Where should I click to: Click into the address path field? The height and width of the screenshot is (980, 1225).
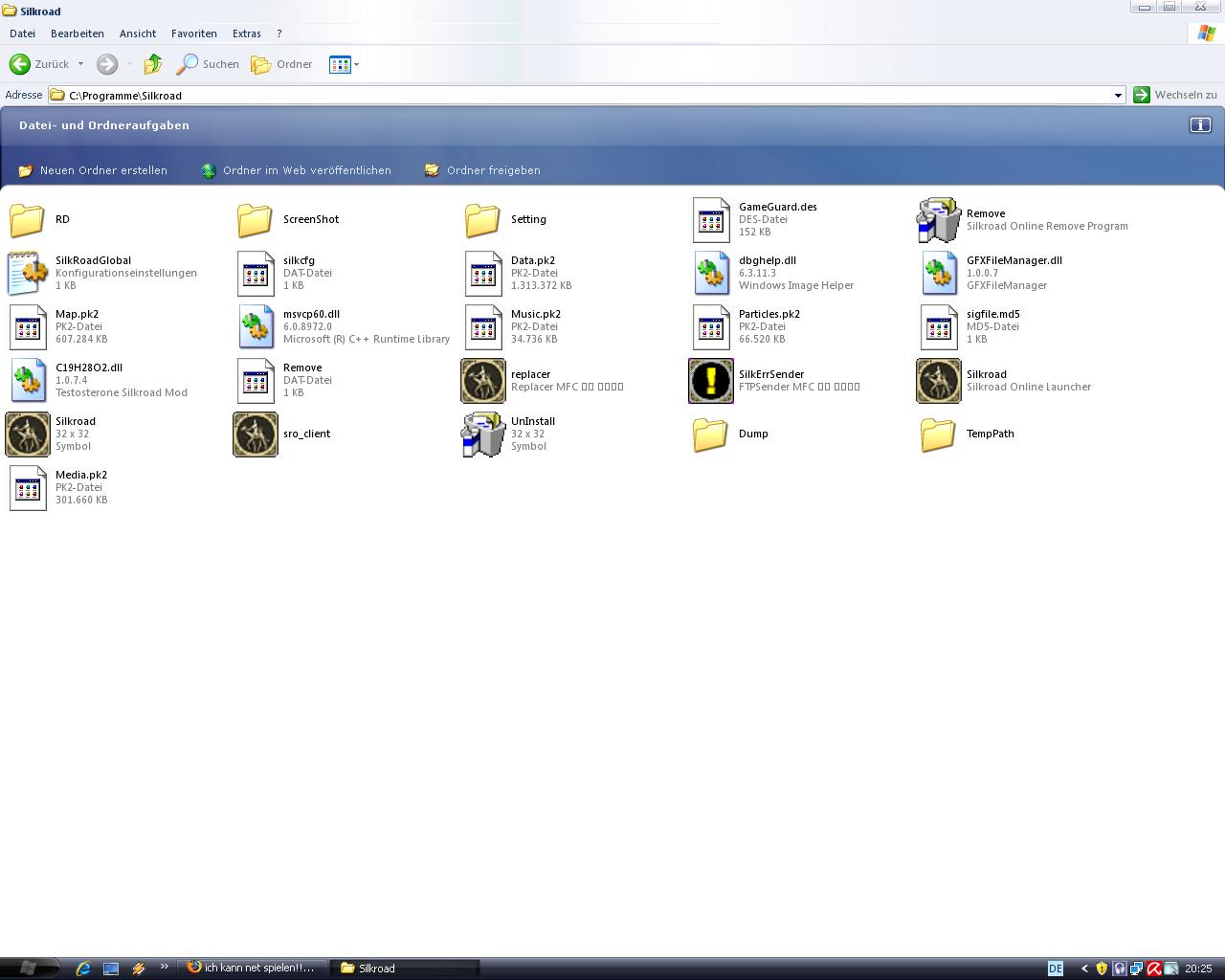(x=574, y=96)
